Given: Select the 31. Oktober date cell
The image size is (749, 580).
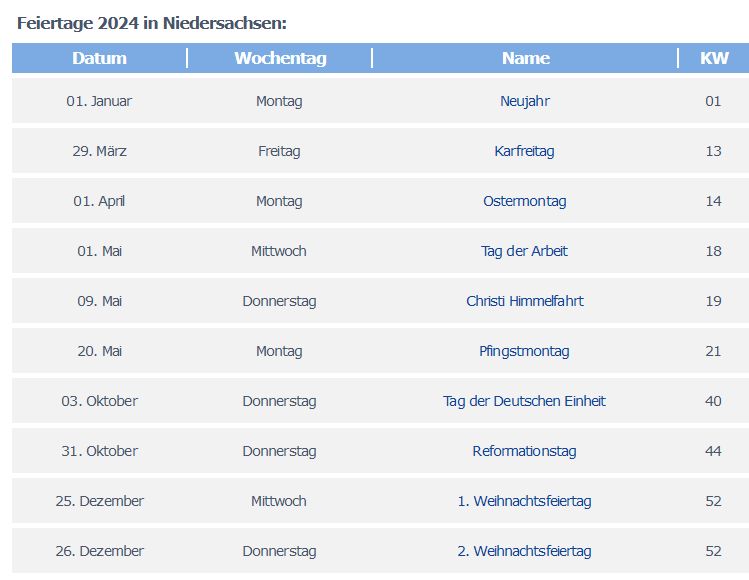Looking at the screenshot, I should [x=99, y=451].
